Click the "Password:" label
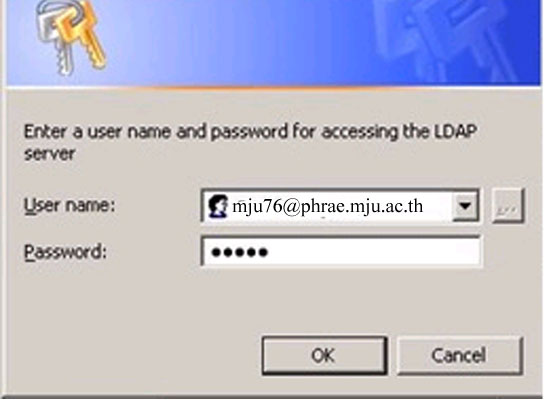The image size is (544, 400). tap(65, 252)
